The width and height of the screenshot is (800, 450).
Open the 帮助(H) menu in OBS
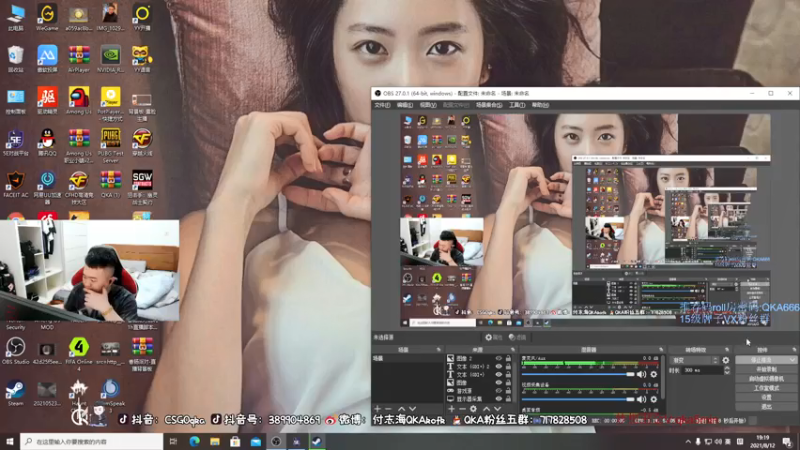[x=540, y=105]
